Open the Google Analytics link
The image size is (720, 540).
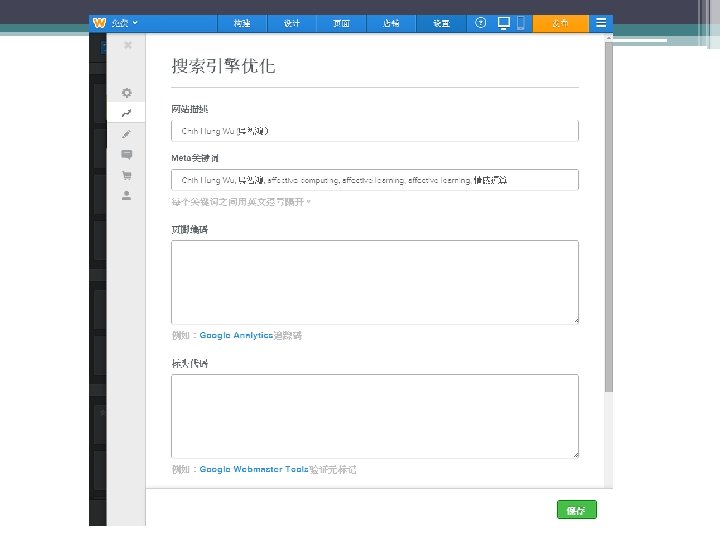pyautogui.click(x=236, y=335)
